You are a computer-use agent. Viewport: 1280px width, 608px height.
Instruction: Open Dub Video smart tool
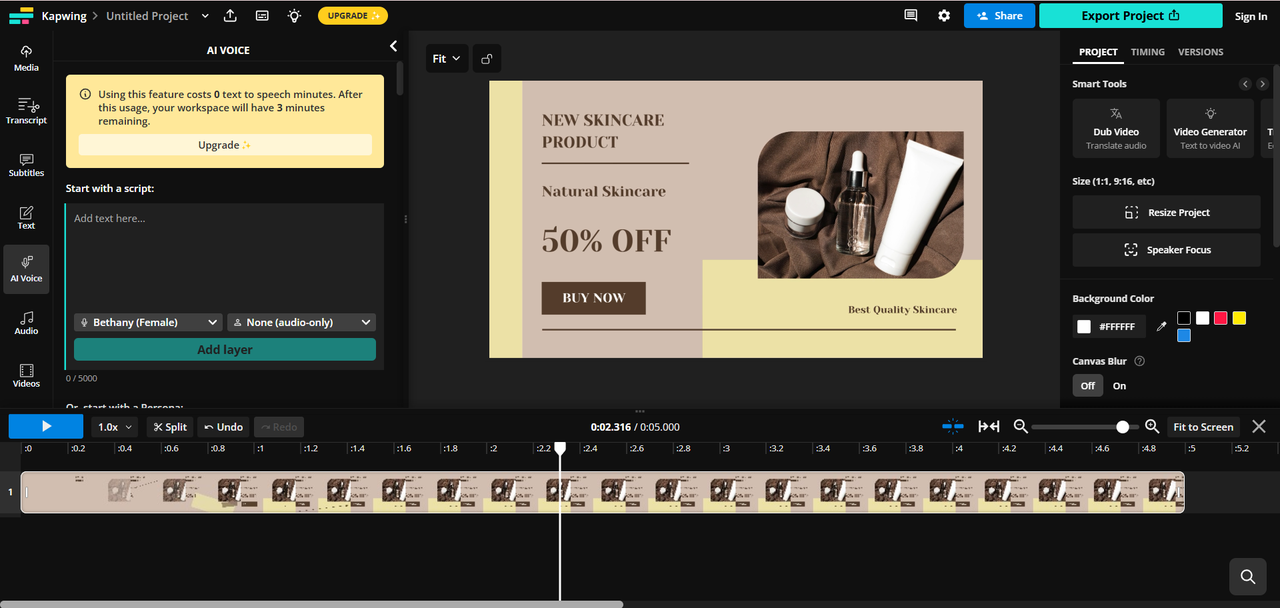tap(1116, 128)
